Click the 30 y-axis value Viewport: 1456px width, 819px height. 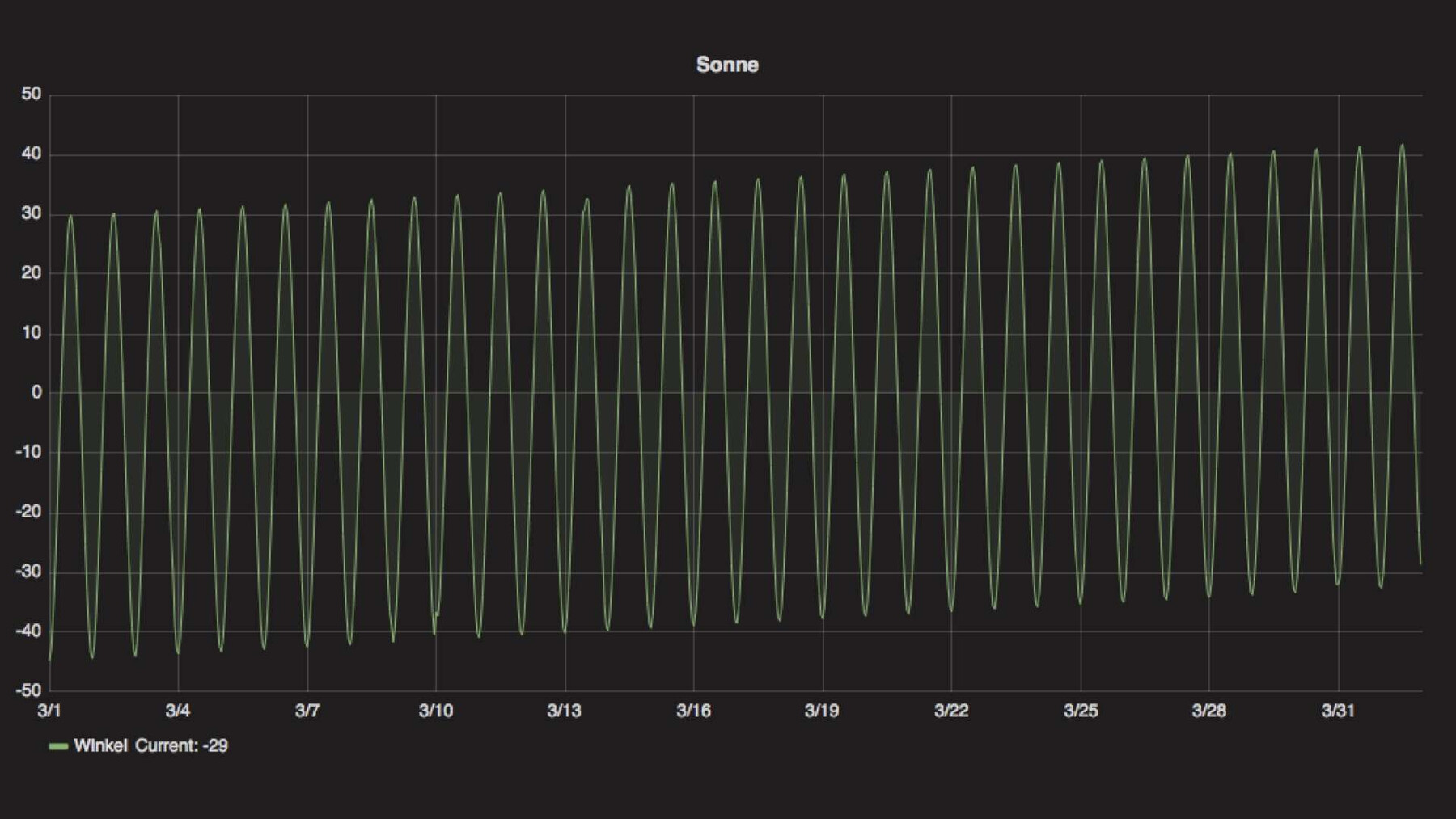(31, 213)
